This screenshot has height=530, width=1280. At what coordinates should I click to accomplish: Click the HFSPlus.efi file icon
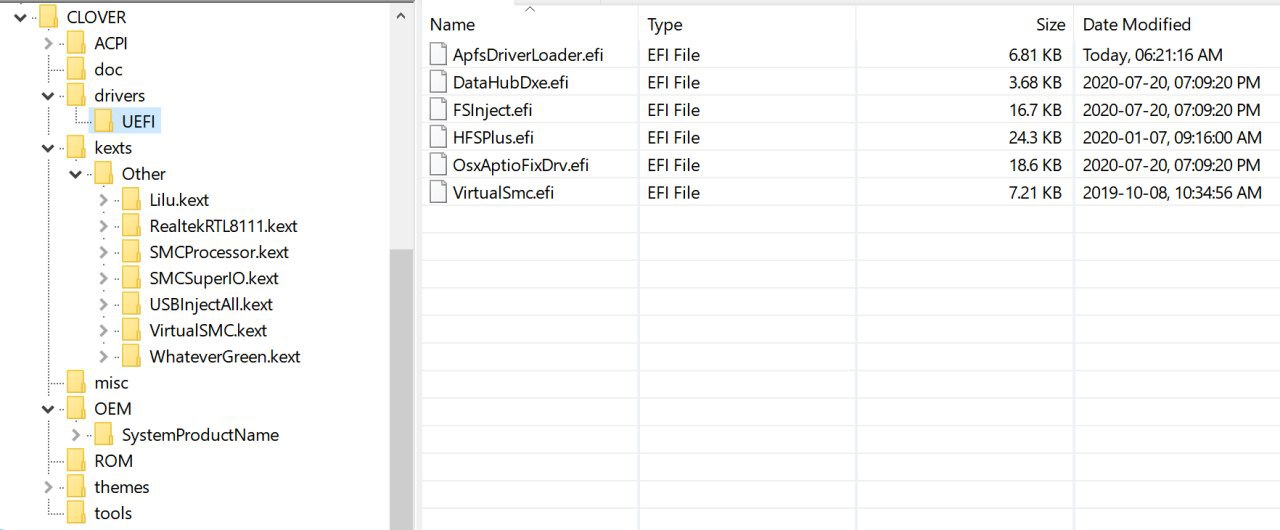(438, 137)
